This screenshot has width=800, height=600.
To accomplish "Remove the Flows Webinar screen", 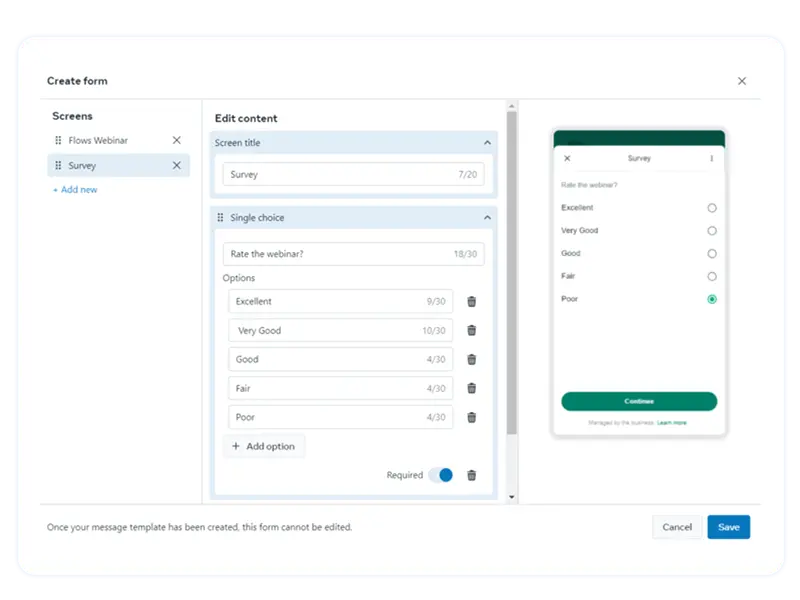I will click(177, 141).
